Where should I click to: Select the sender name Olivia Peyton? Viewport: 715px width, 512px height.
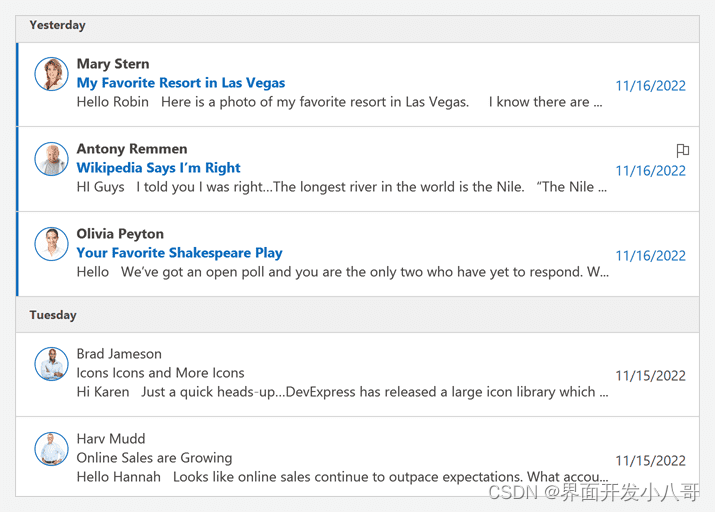point(120,234)
